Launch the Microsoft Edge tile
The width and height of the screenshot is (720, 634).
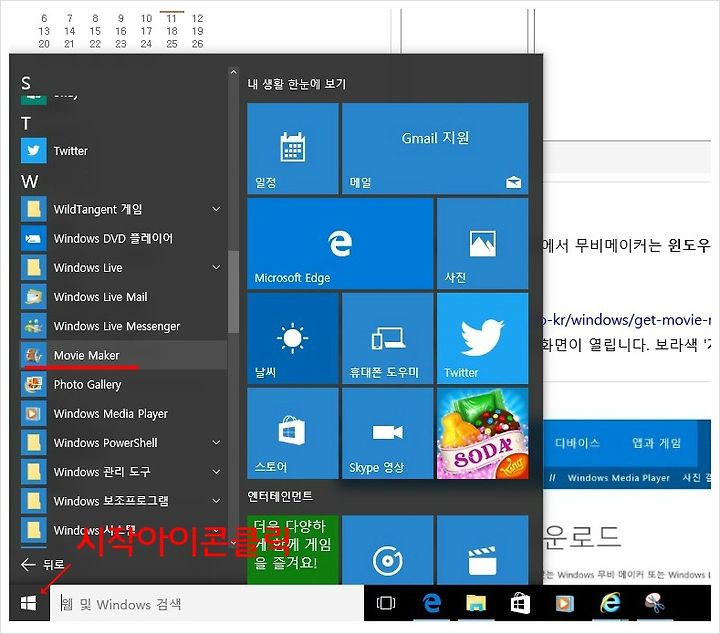340,244
